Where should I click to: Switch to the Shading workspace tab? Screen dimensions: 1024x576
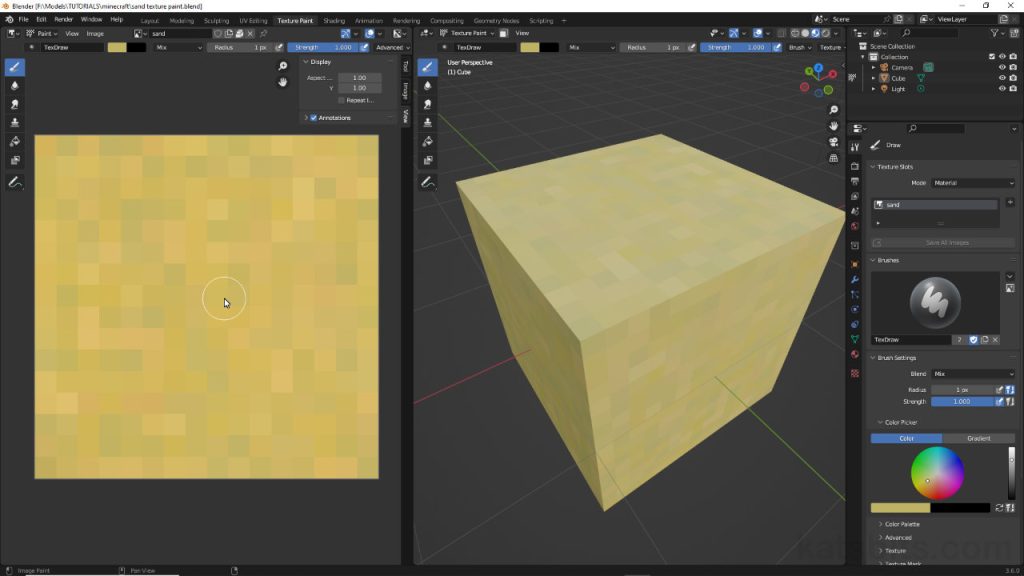pyautogui.click(x=333, y=20)
